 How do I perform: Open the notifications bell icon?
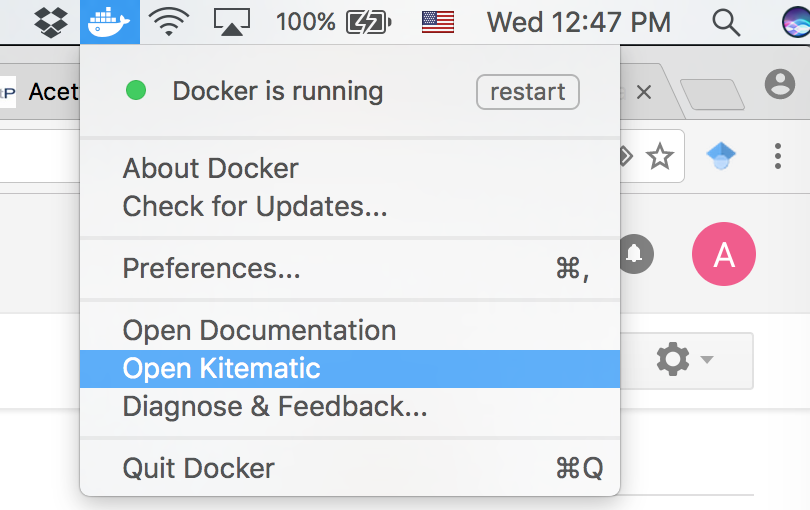click(634, 254)
